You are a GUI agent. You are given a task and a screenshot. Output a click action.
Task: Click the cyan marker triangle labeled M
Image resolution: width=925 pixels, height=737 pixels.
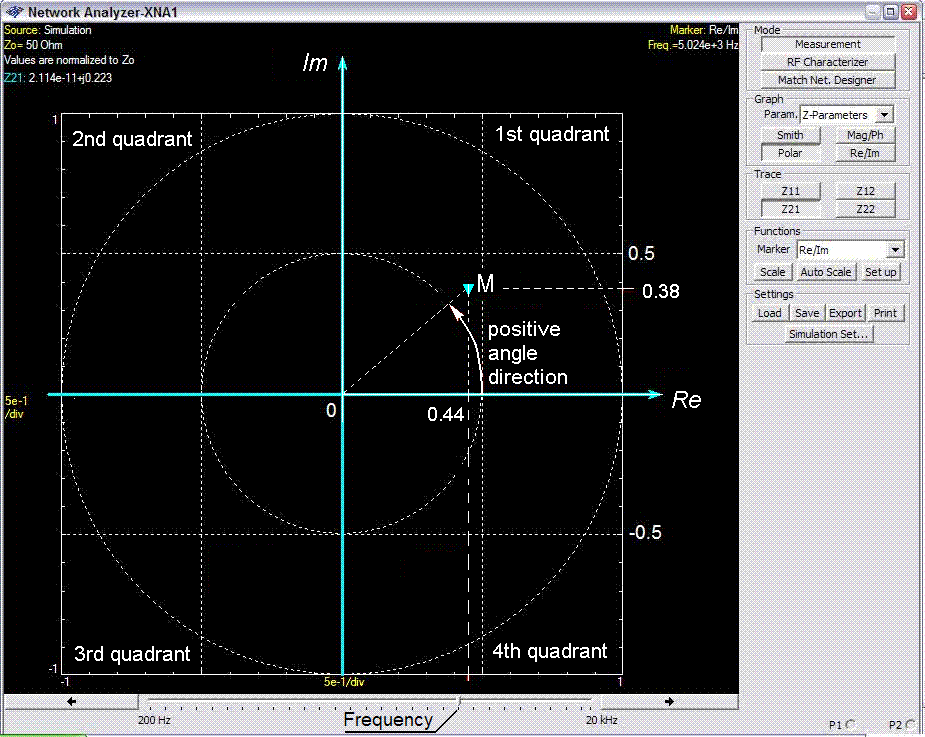[468, 288]
